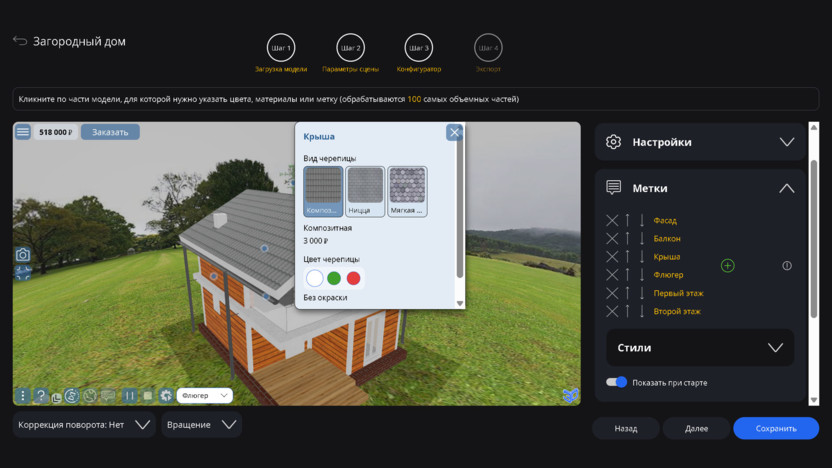
Task: Click the blue logo icon in viewer corner
Action: [570, 395]
